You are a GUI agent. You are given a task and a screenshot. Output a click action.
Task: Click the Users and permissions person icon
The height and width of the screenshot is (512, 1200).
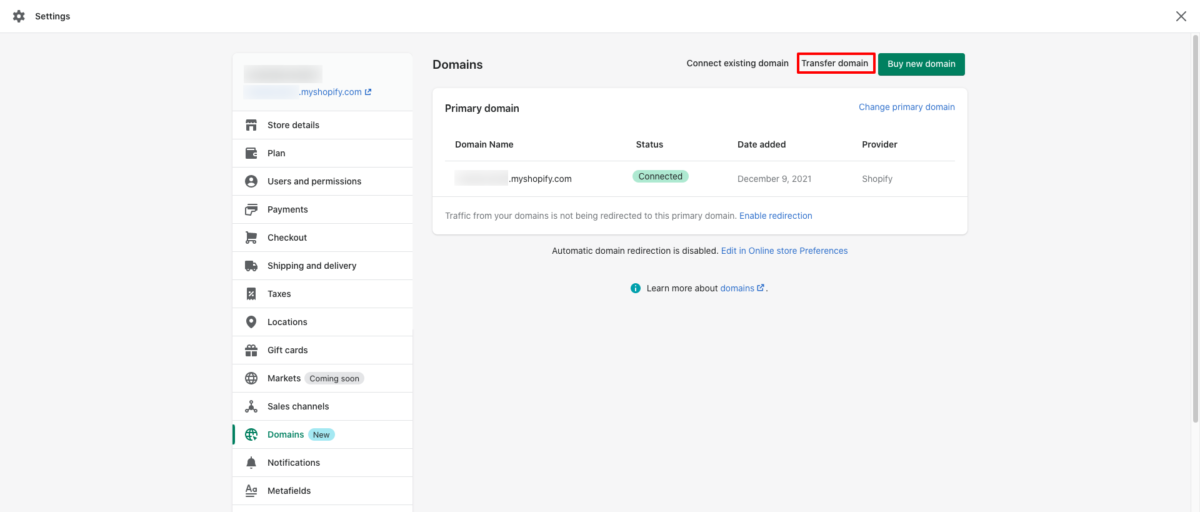[x=251, y=181]
